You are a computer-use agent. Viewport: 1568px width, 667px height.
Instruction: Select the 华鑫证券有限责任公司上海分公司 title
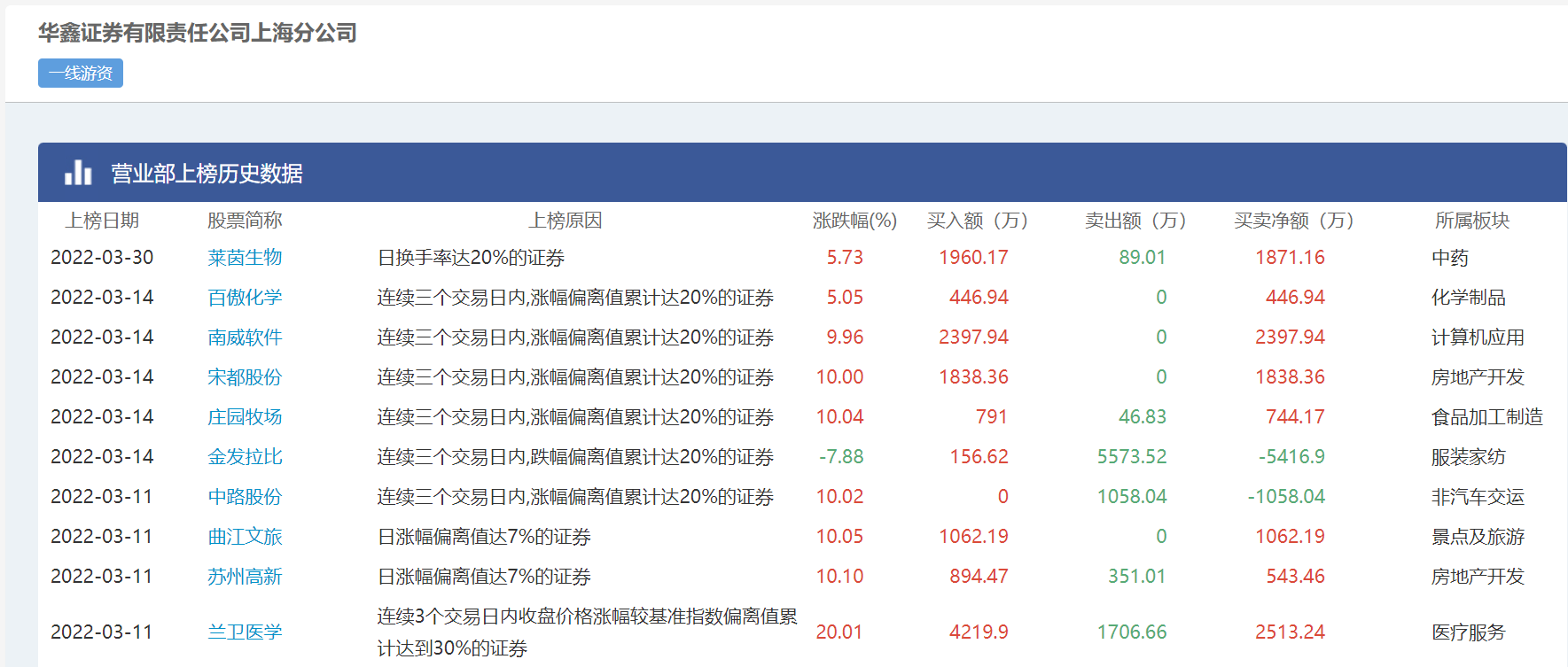click(x=198, y=33)
